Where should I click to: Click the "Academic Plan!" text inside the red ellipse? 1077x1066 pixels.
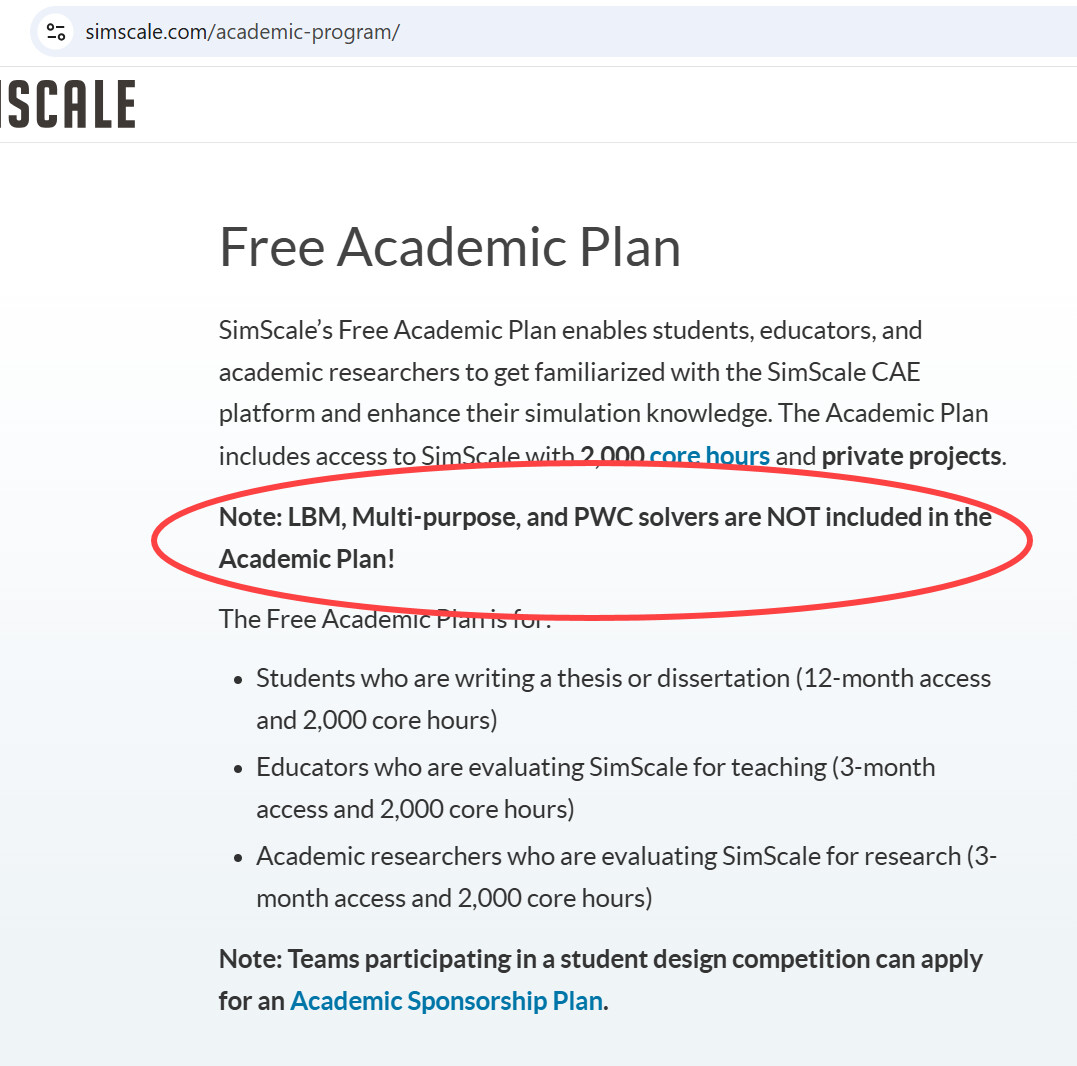click(307, 558)
